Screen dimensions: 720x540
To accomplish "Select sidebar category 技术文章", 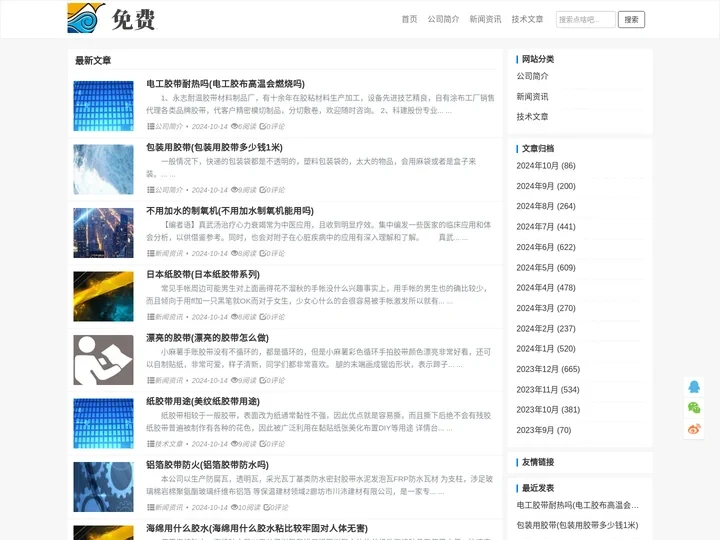I will (532, 117).
